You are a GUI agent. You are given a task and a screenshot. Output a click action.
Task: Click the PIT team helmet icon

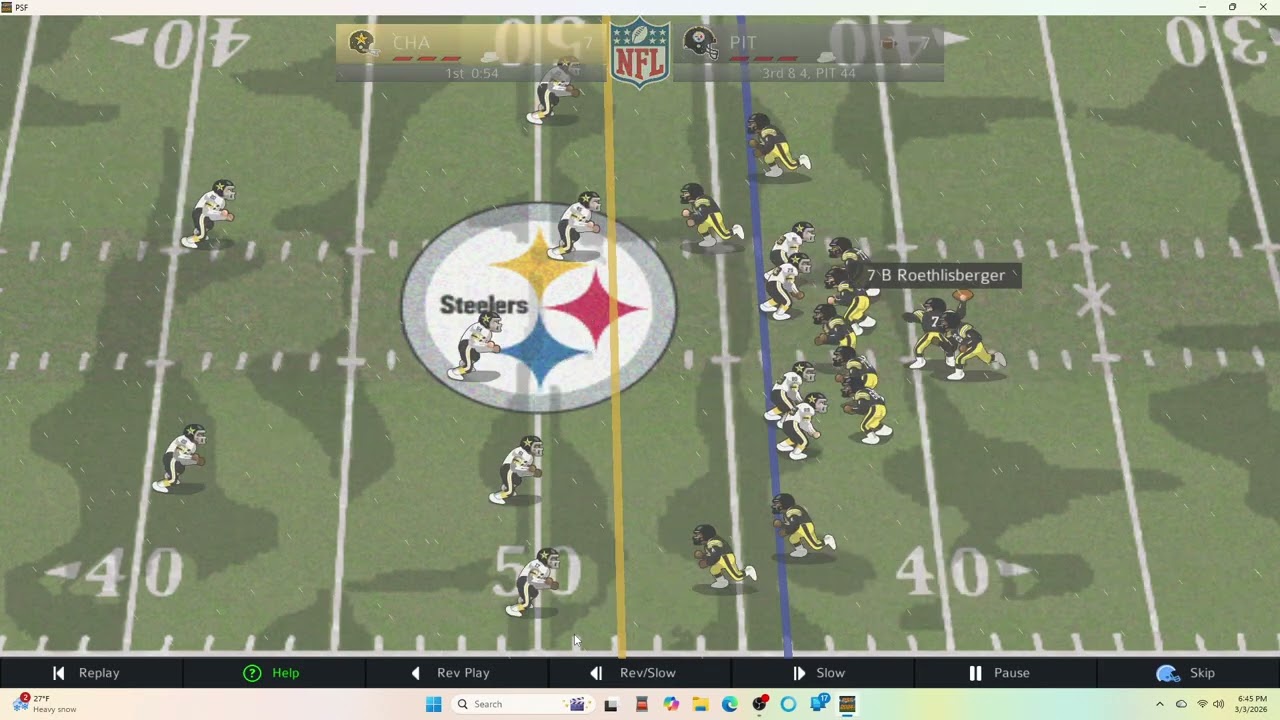coord(699,43)
